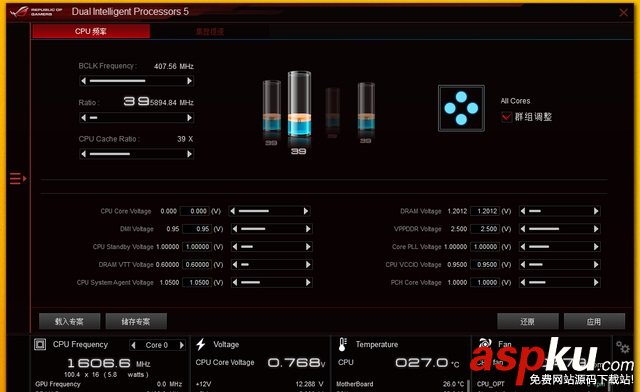Image resolution: width=640 pixels, height=392 pixels.
Task: Click the 储存专案 save profile button
Action: [136, 321]
